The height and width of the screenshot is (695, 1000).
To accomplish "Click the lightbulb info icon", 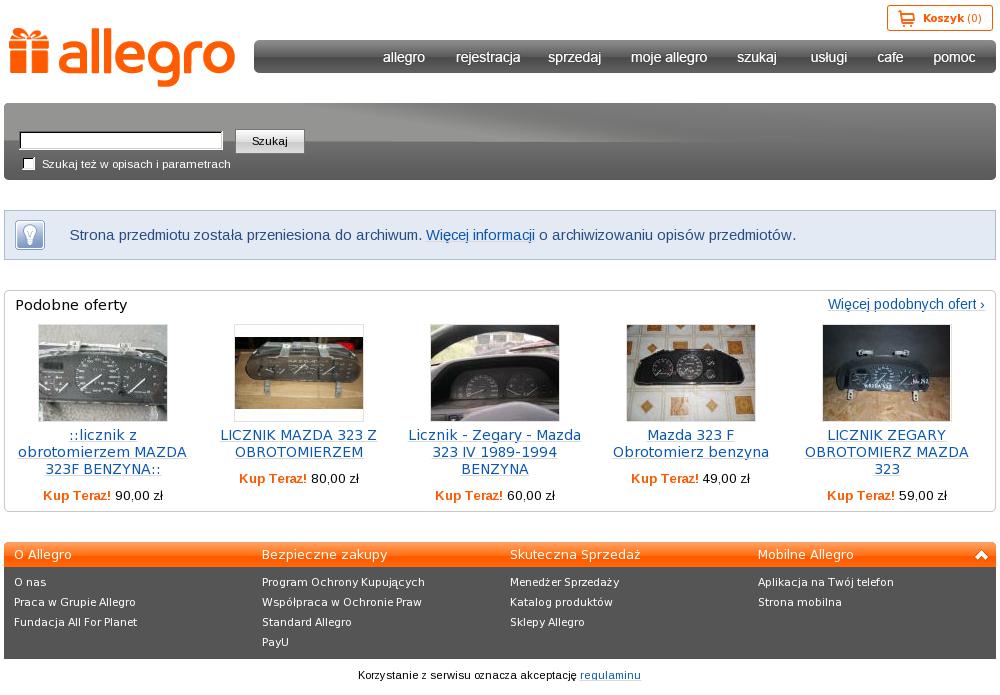I will pos(29,235).
